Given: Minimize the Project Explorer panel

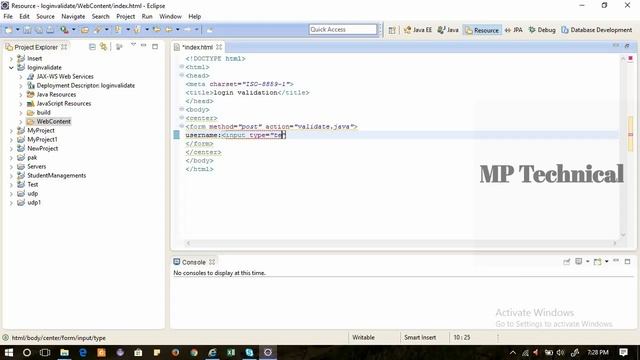Looking at the screenshot, I should (143, 46).
